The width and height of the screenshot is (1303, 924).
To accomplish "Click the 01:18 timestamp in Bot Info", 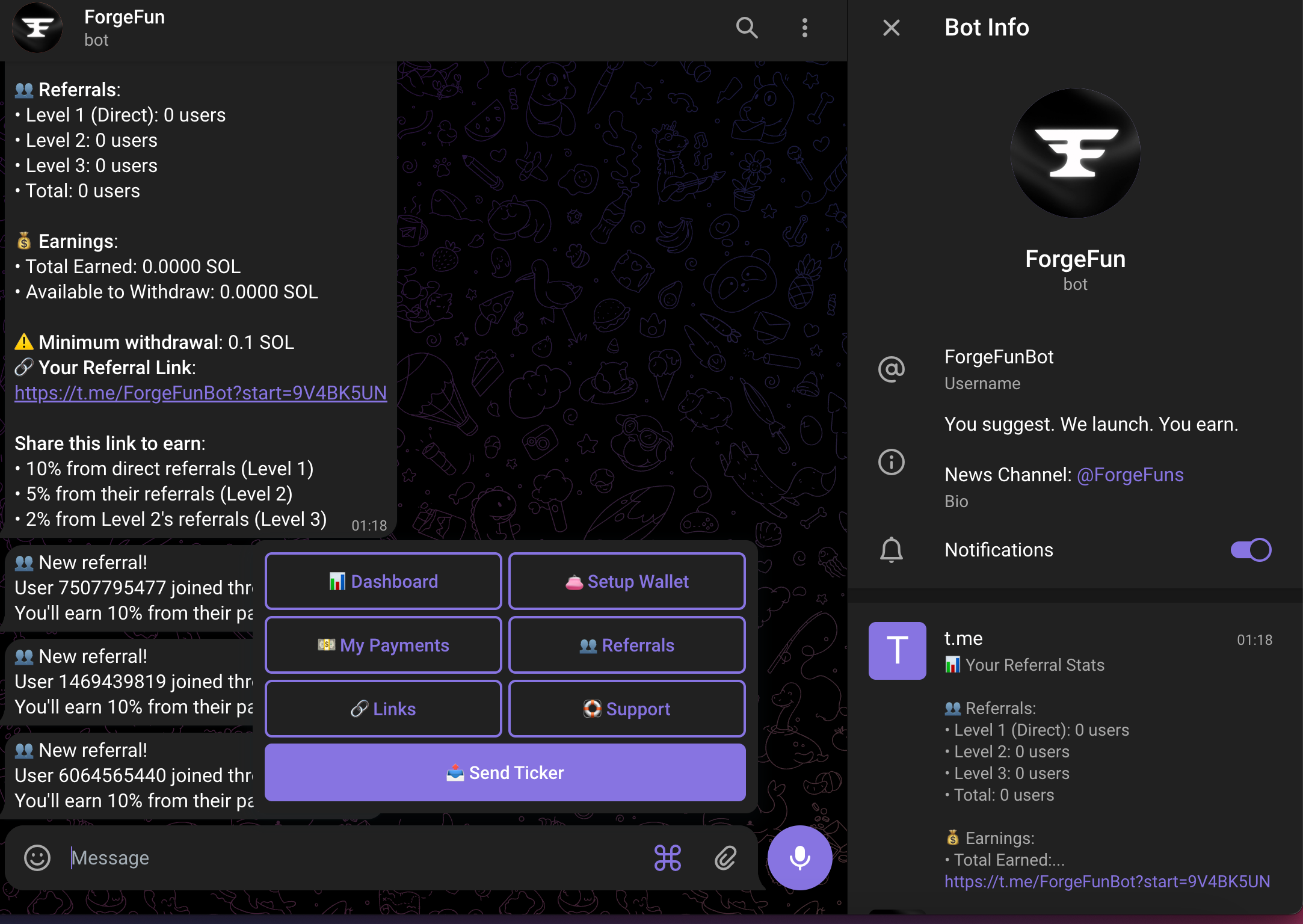I will pos(1254,640).
